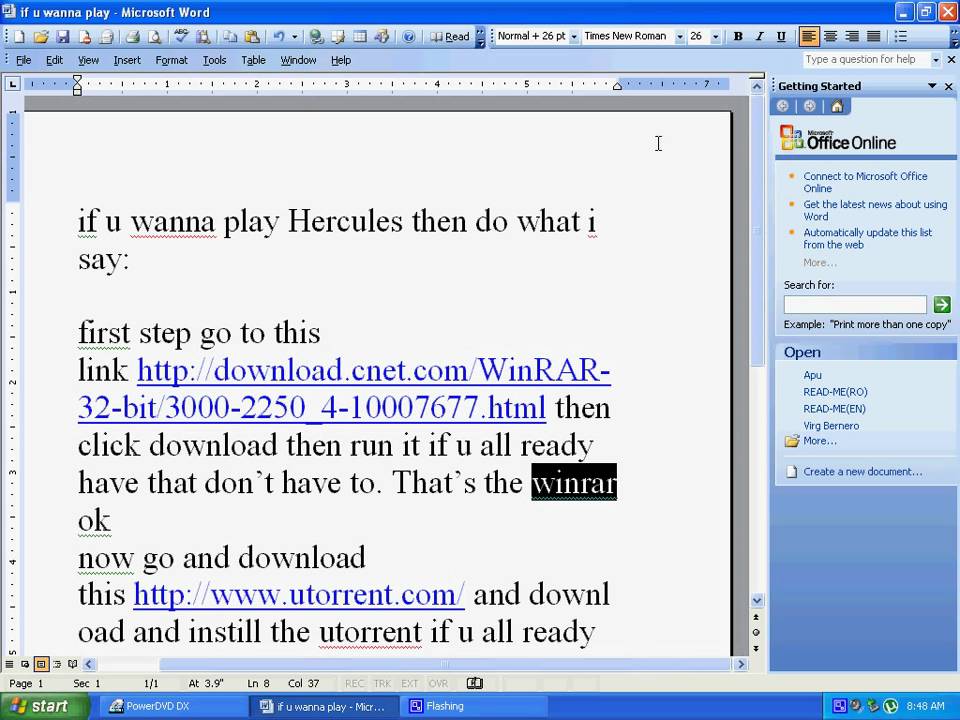Toggle TRK track changes in status bar

click(x=382, y=683)
